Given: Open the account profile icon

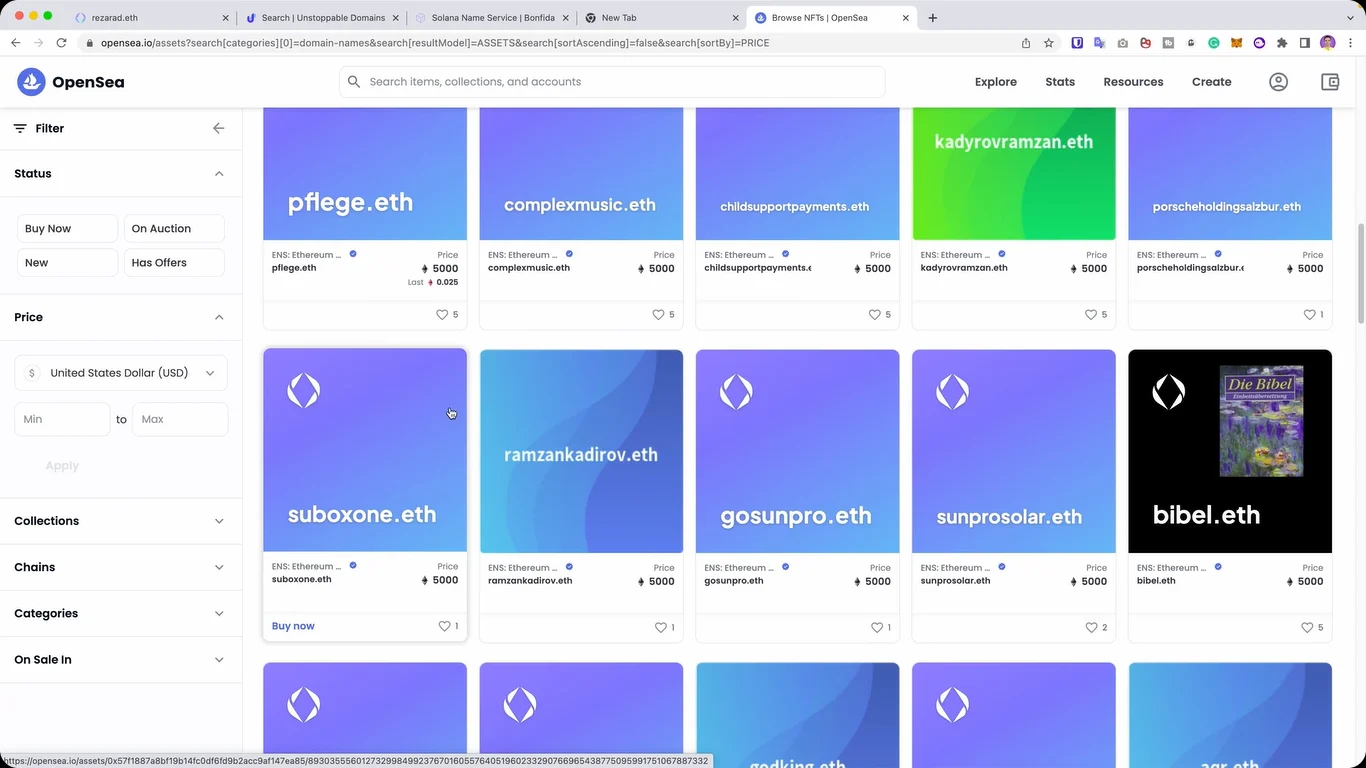Looking at the screenshot, I should click(1278, 82).
